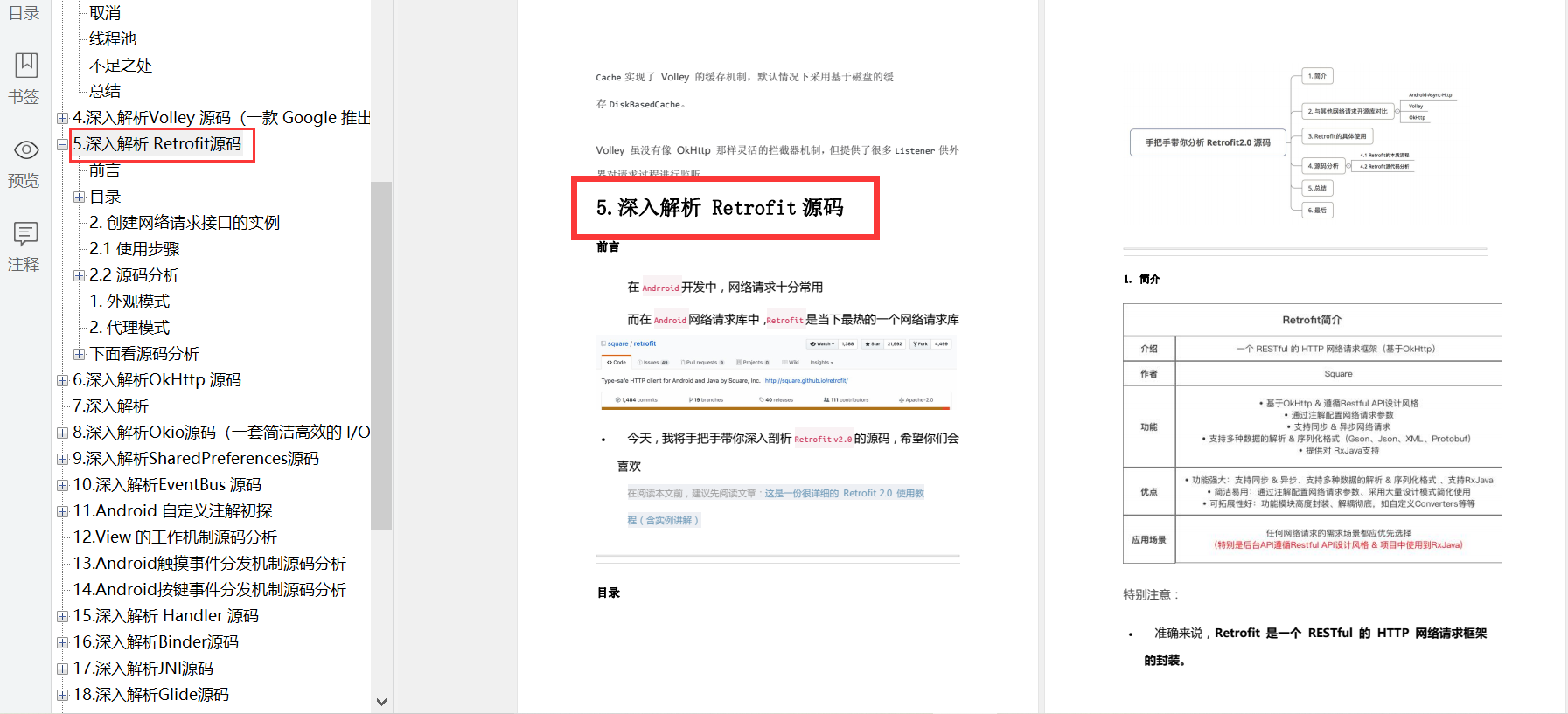The image size is (1568, 714).
Task: Open the 7.深入解析 outline entry
Action: coord(111,406)
